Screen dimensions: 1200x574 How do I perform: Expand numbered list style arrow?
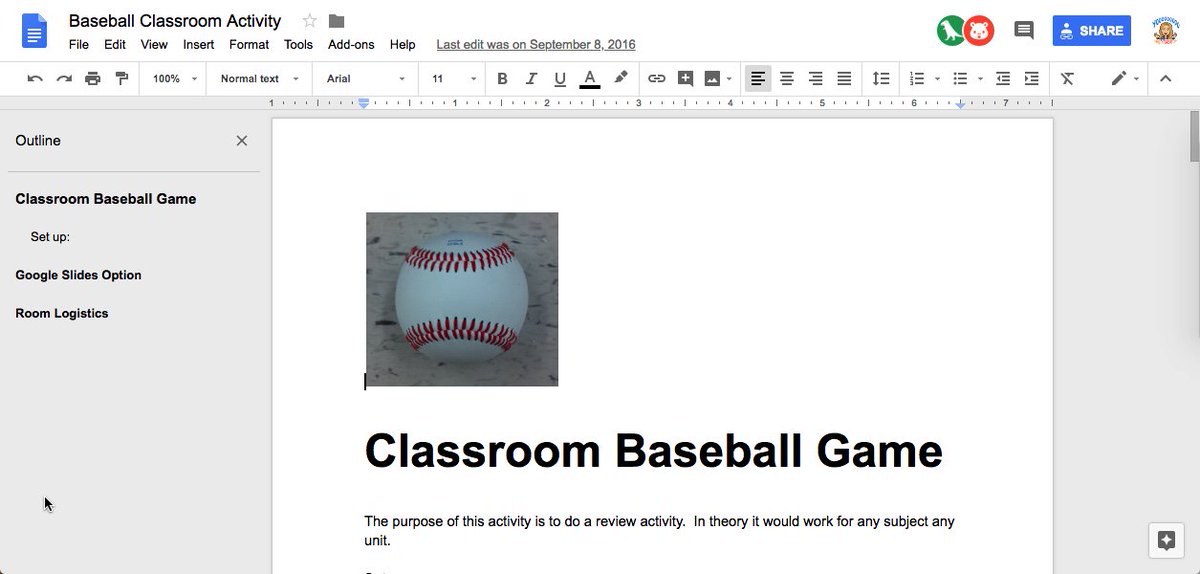(937, 79)
